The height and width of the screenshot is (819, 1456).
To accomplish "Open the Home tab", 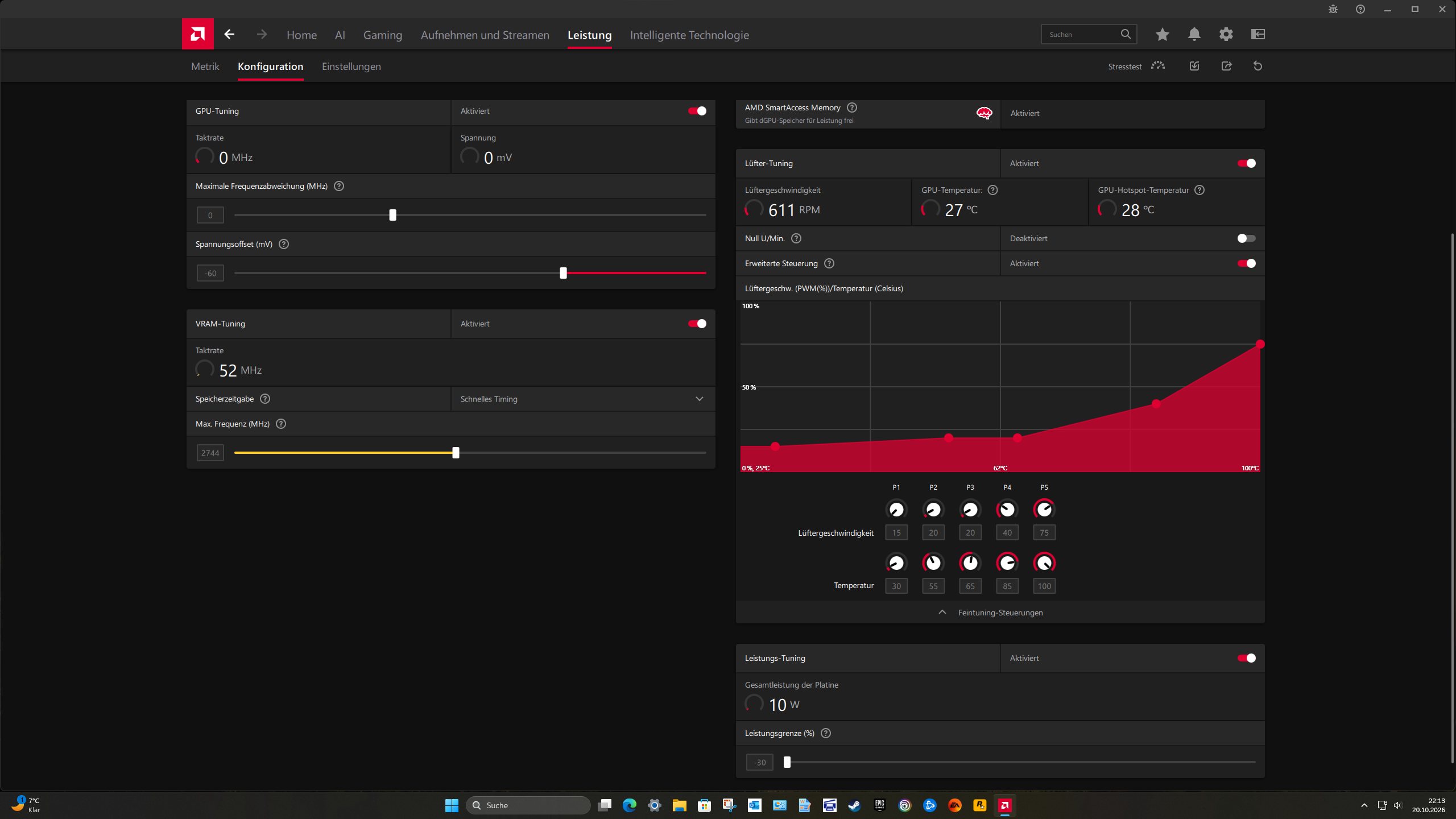I will pyautogui.click(x=301, y=35).
